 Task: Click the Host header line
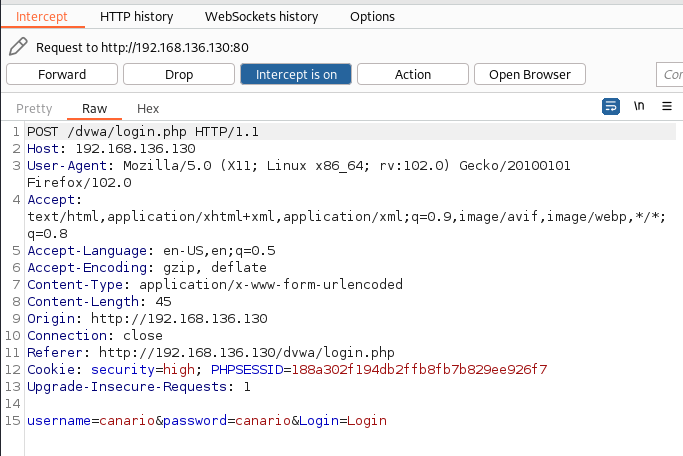tap(111, 149)
